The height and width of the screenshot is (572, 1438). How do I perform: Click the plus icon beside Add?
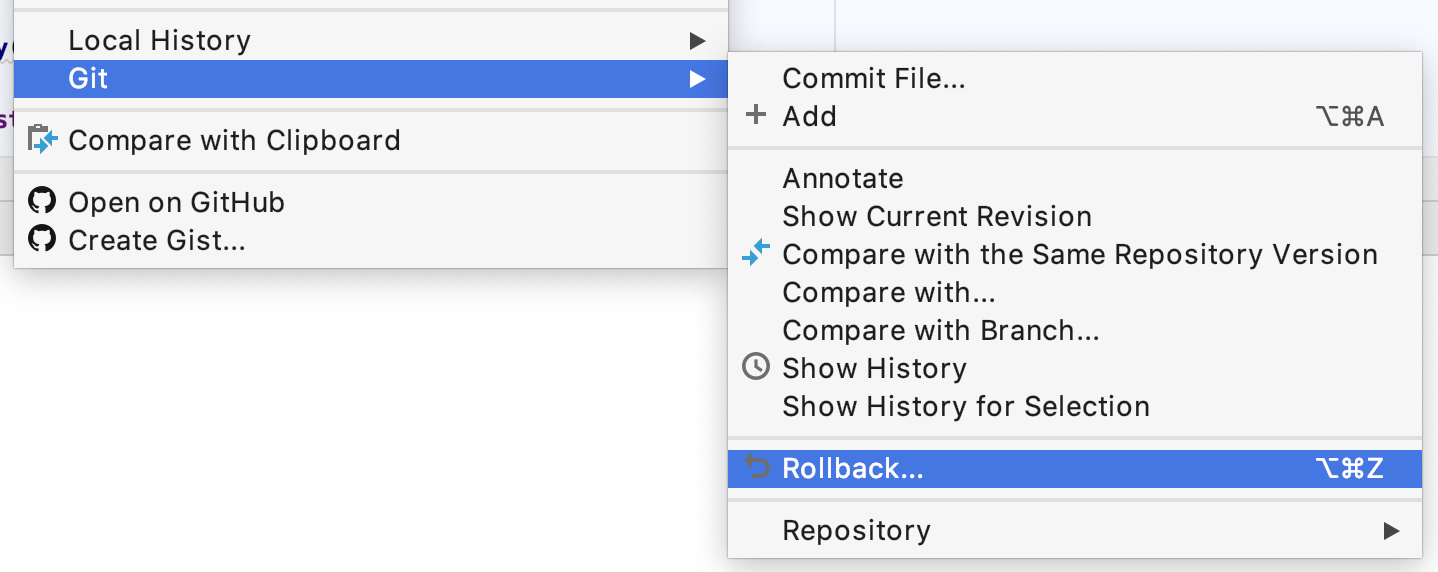coord(756,116)
